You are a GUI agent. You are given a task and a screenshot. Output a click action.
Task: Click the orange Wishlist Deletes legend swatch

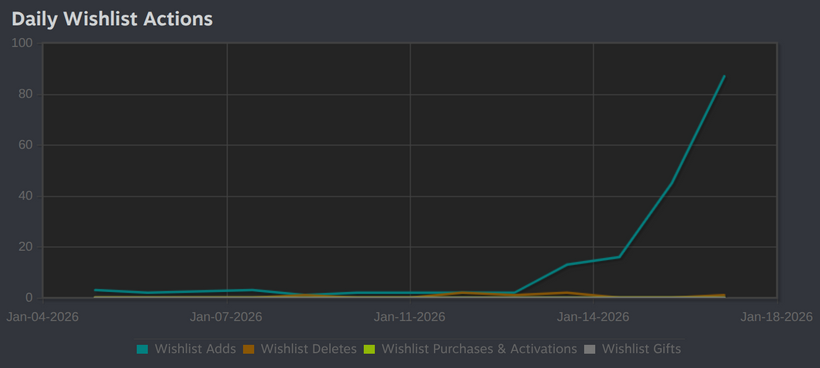248,349
